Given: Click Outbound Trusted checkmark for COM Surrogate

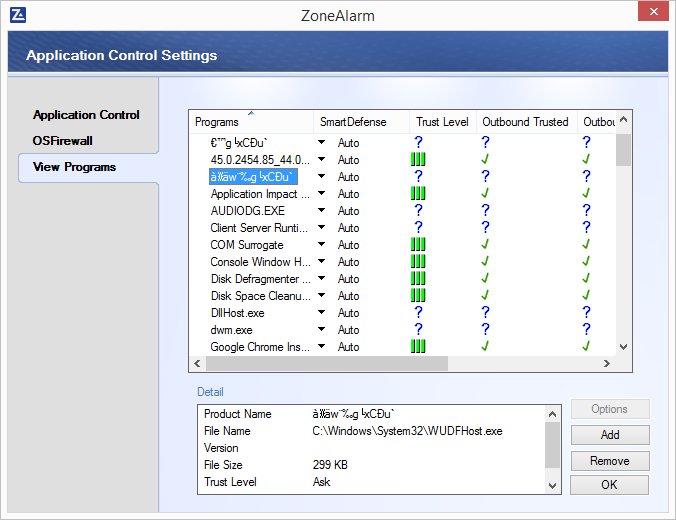Looking at the screenshot, I should [x=485, y=244].
